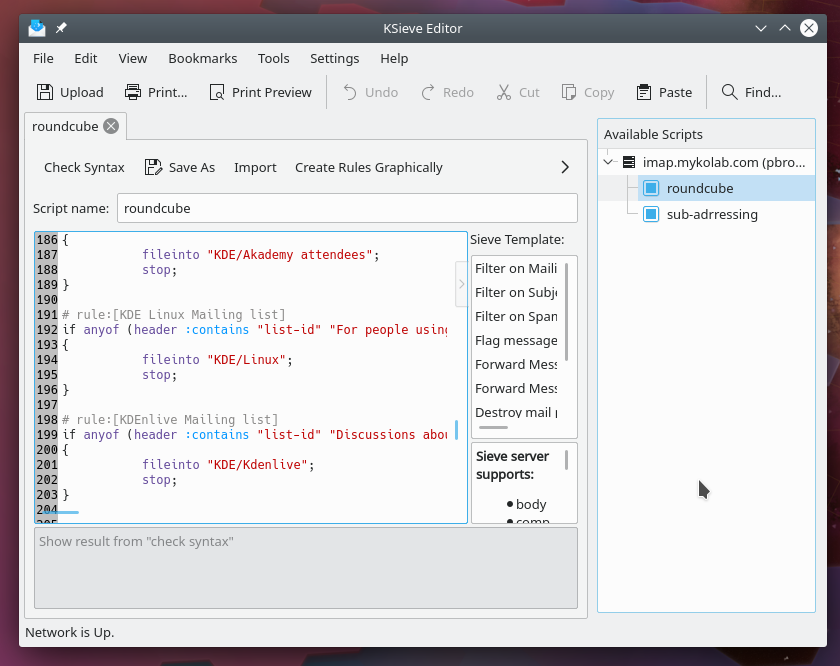The image size is (840, 666).
Task: Collapse the imap.mykolab.com server tree
Action: coord(609,162)
